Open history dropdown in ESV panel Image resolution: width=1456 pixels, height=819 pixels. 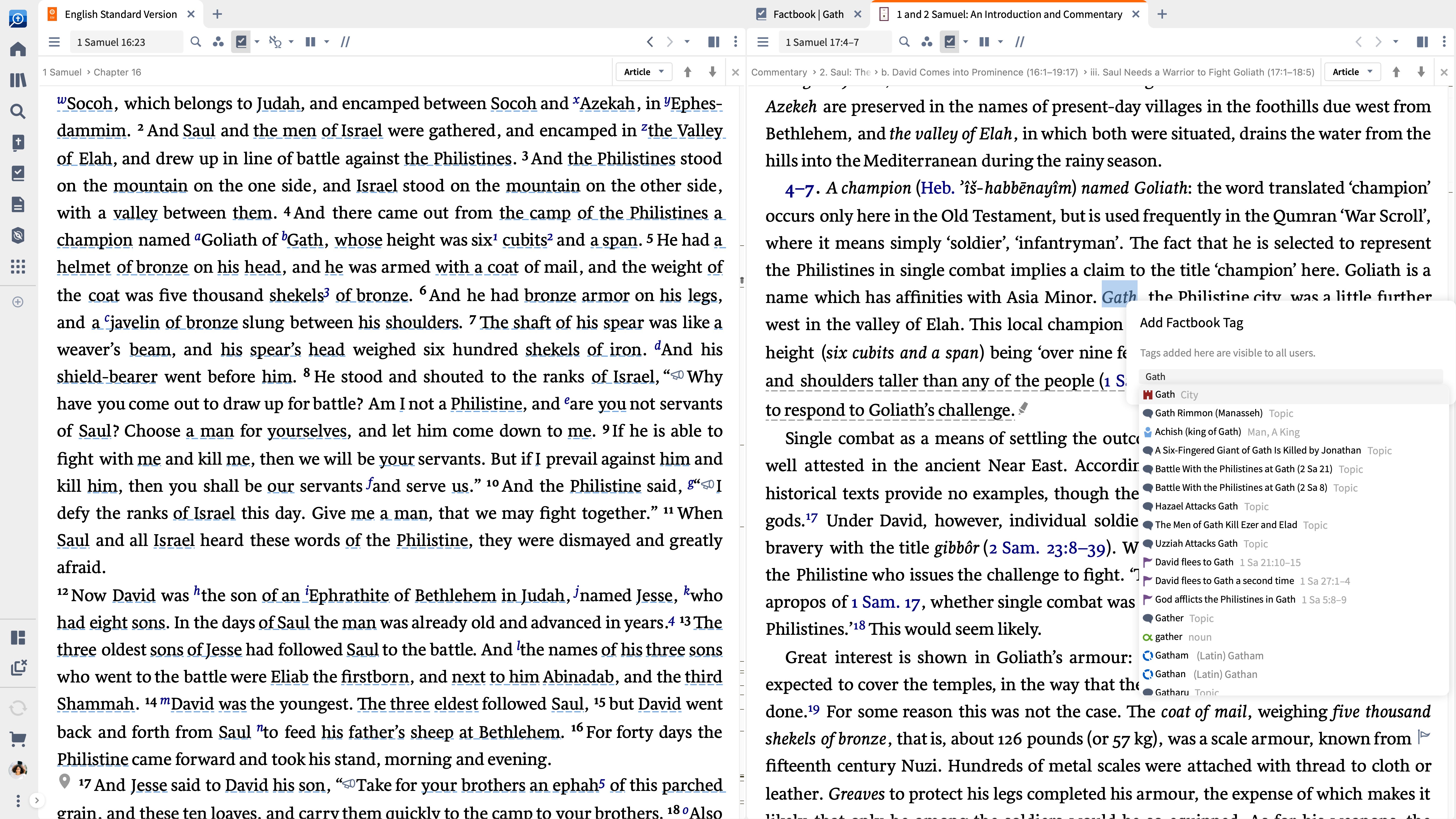[x=687, y=42]
